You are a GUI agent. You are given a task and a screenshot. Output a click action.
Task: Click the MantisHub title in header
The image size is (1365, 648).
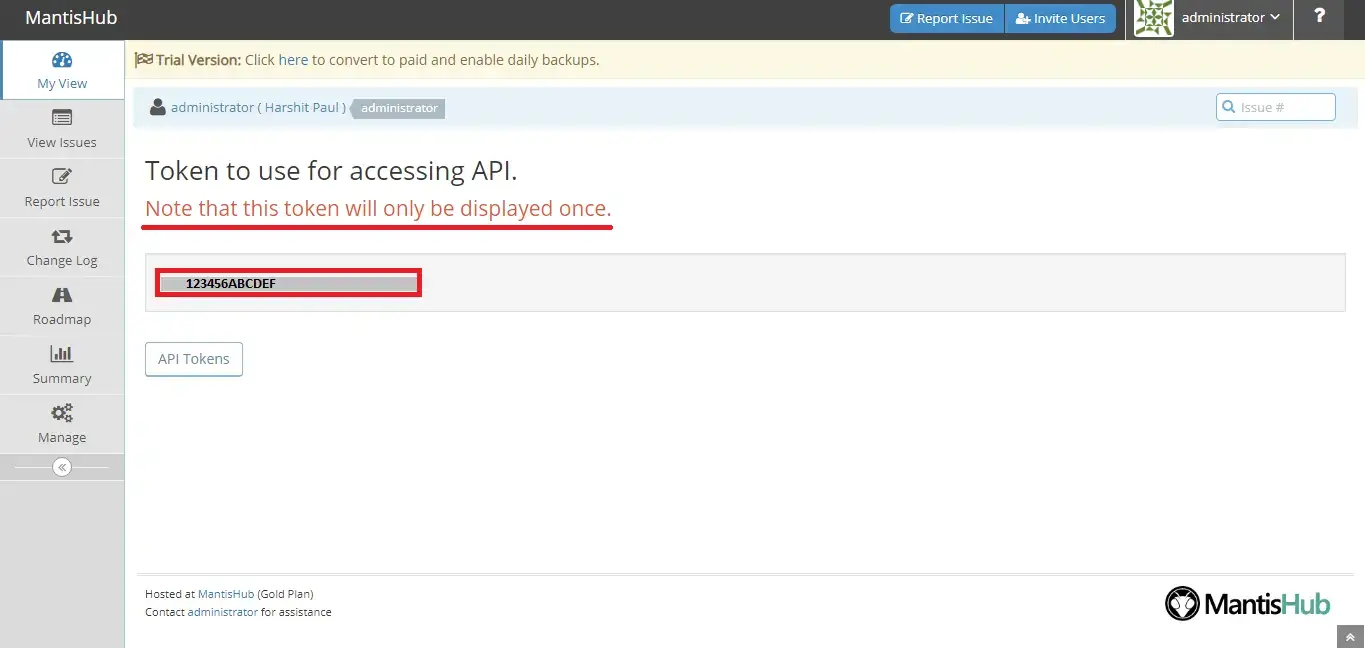(71, 18)
